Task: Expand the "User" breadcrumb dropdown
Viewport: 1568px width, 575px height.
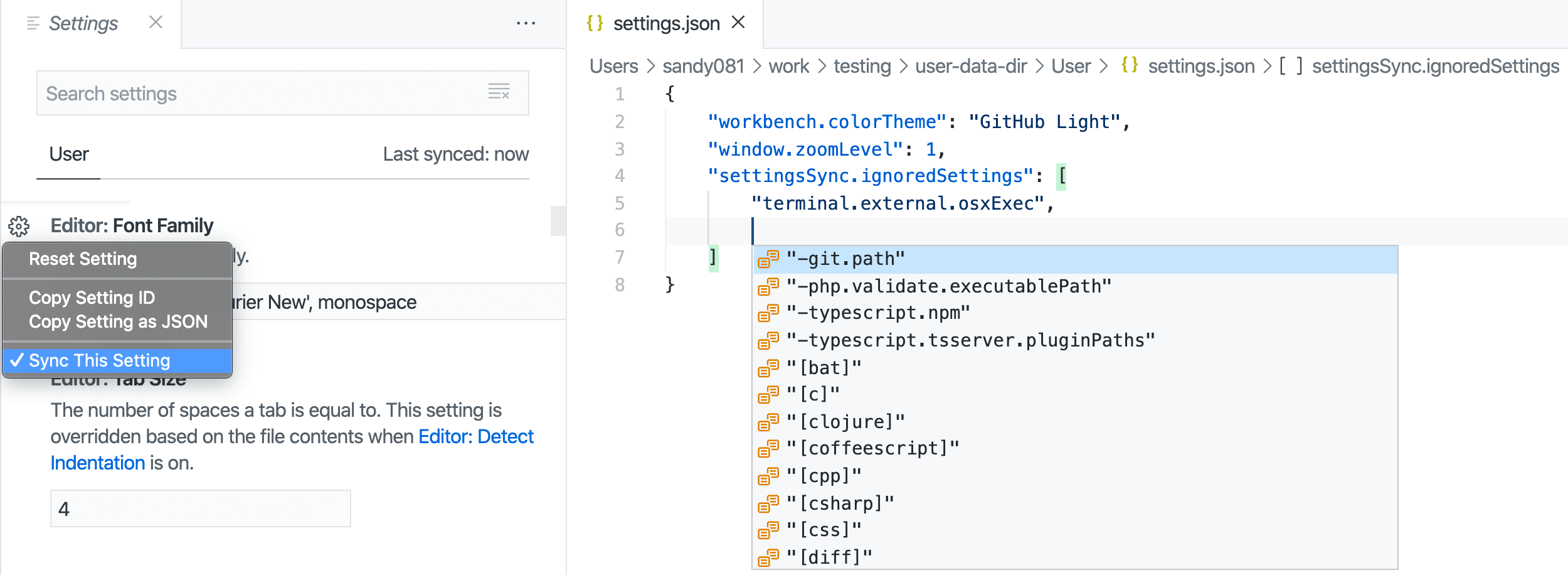Action: coord(1071,66)
